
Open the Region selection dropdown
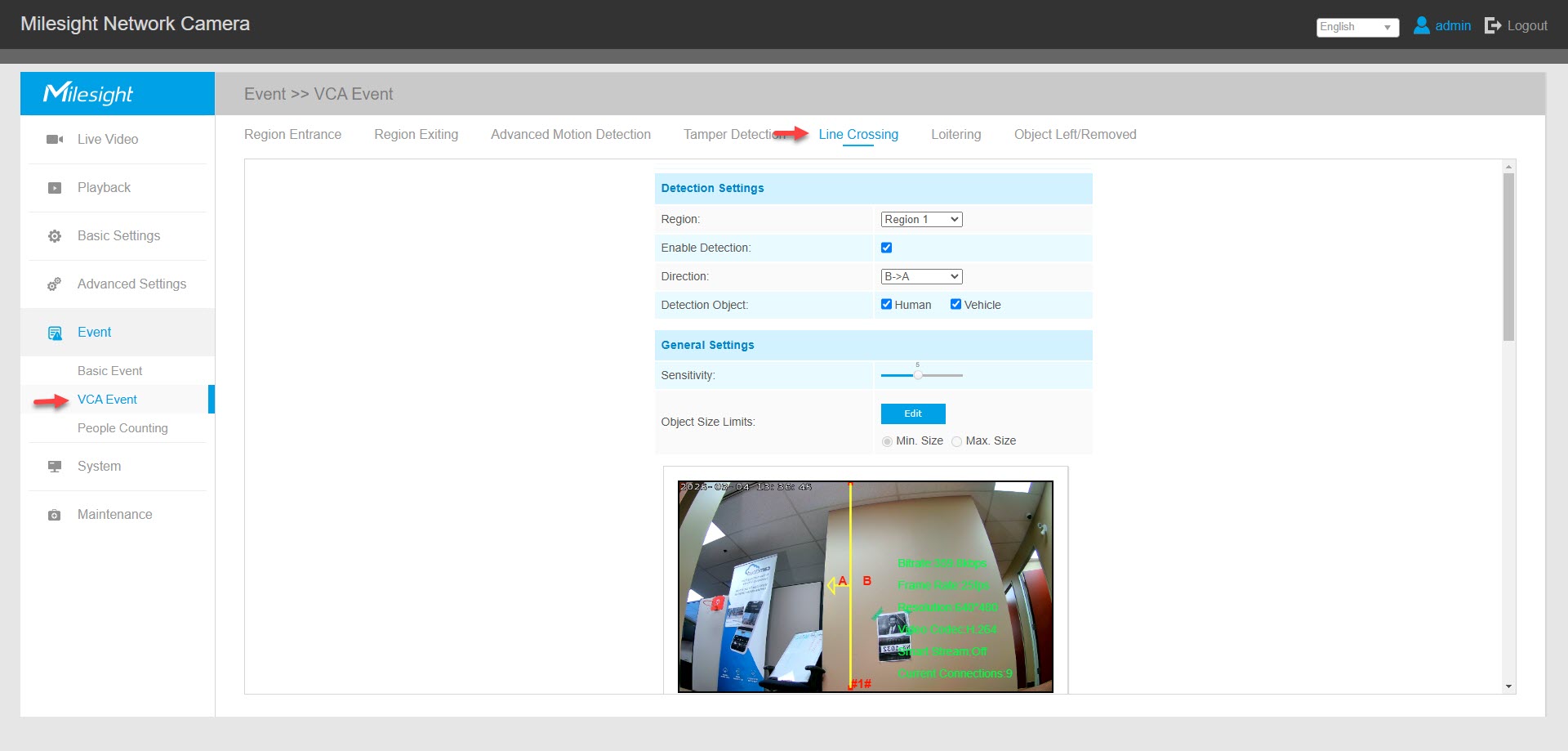click(x=921, y=219)
